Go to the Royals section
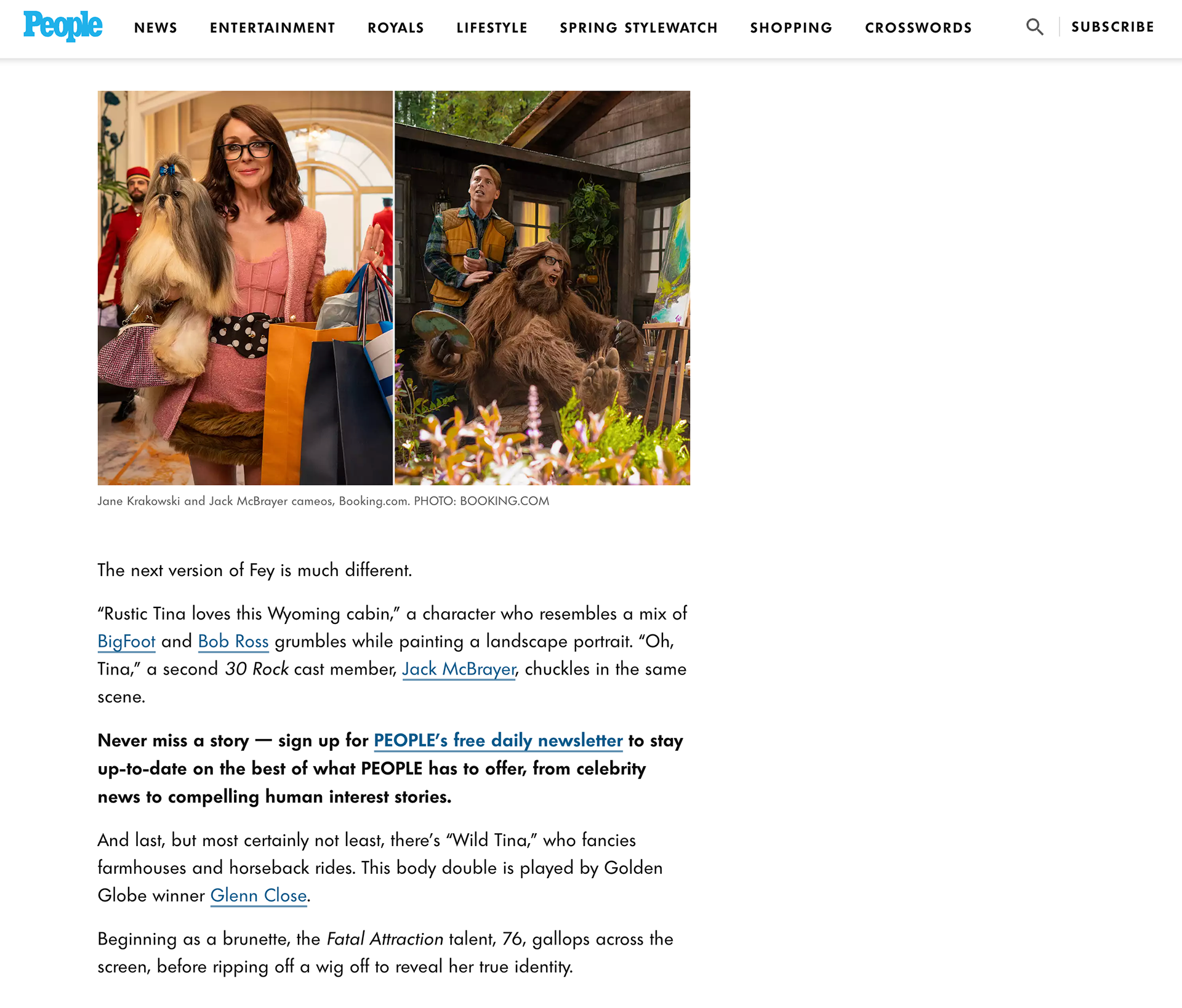 coord(396,28)
